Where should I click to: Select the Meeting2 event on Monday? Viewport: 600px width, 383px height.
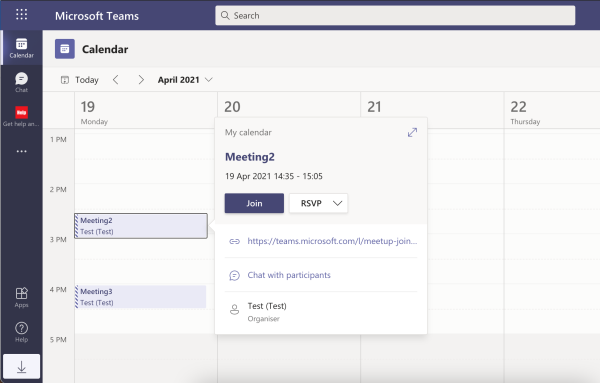click(x=141, y=226)
